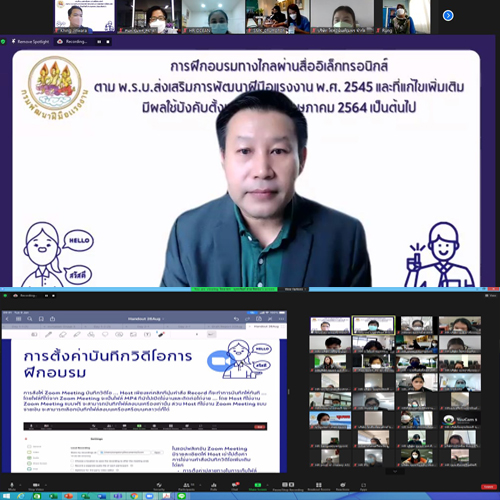Pick the black dot pen color
Viewport: 500px width, 500px height.
[197, 334]
